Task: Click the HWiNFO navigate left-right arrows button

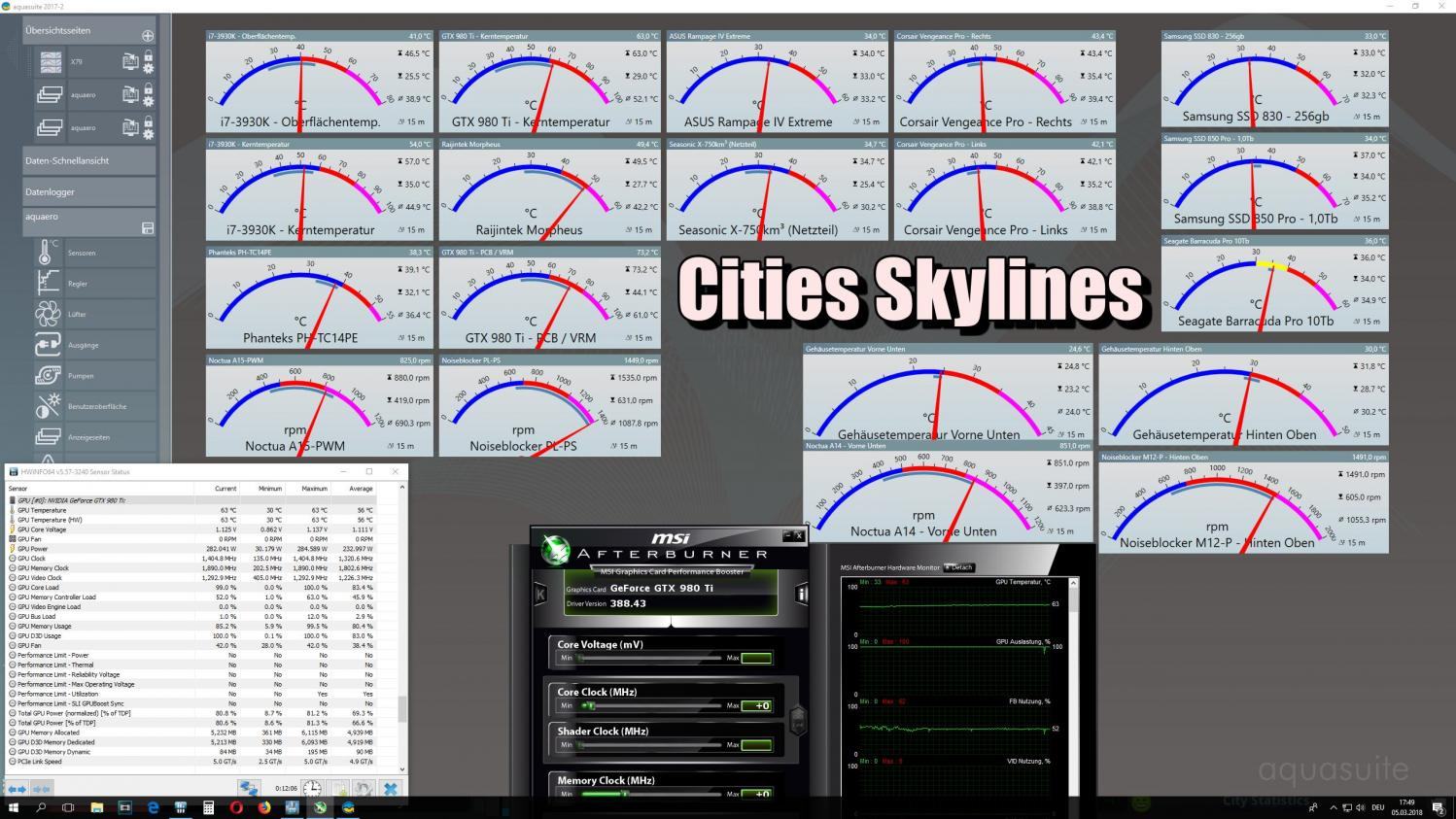Action: pyautogui.click(x=17, y=789)
